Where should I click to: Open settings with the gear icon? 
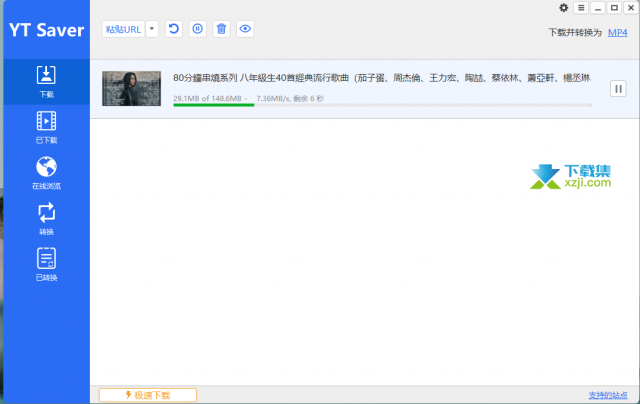pos(564,8)
